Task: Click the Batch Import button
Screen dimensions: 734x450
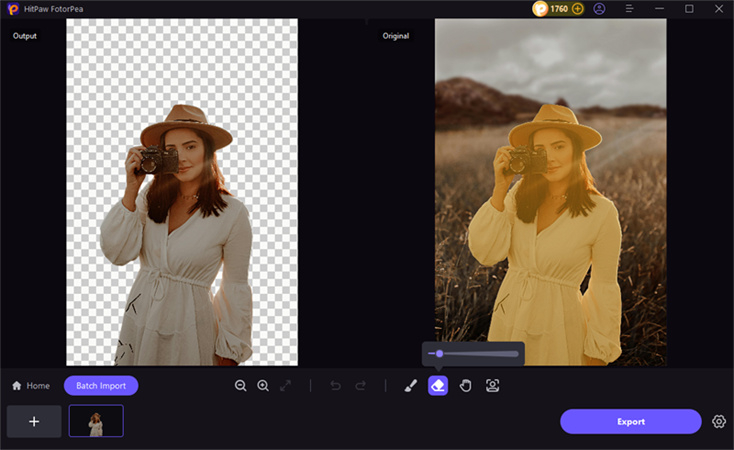Action: pyautogui.click(x=101, y=386)
